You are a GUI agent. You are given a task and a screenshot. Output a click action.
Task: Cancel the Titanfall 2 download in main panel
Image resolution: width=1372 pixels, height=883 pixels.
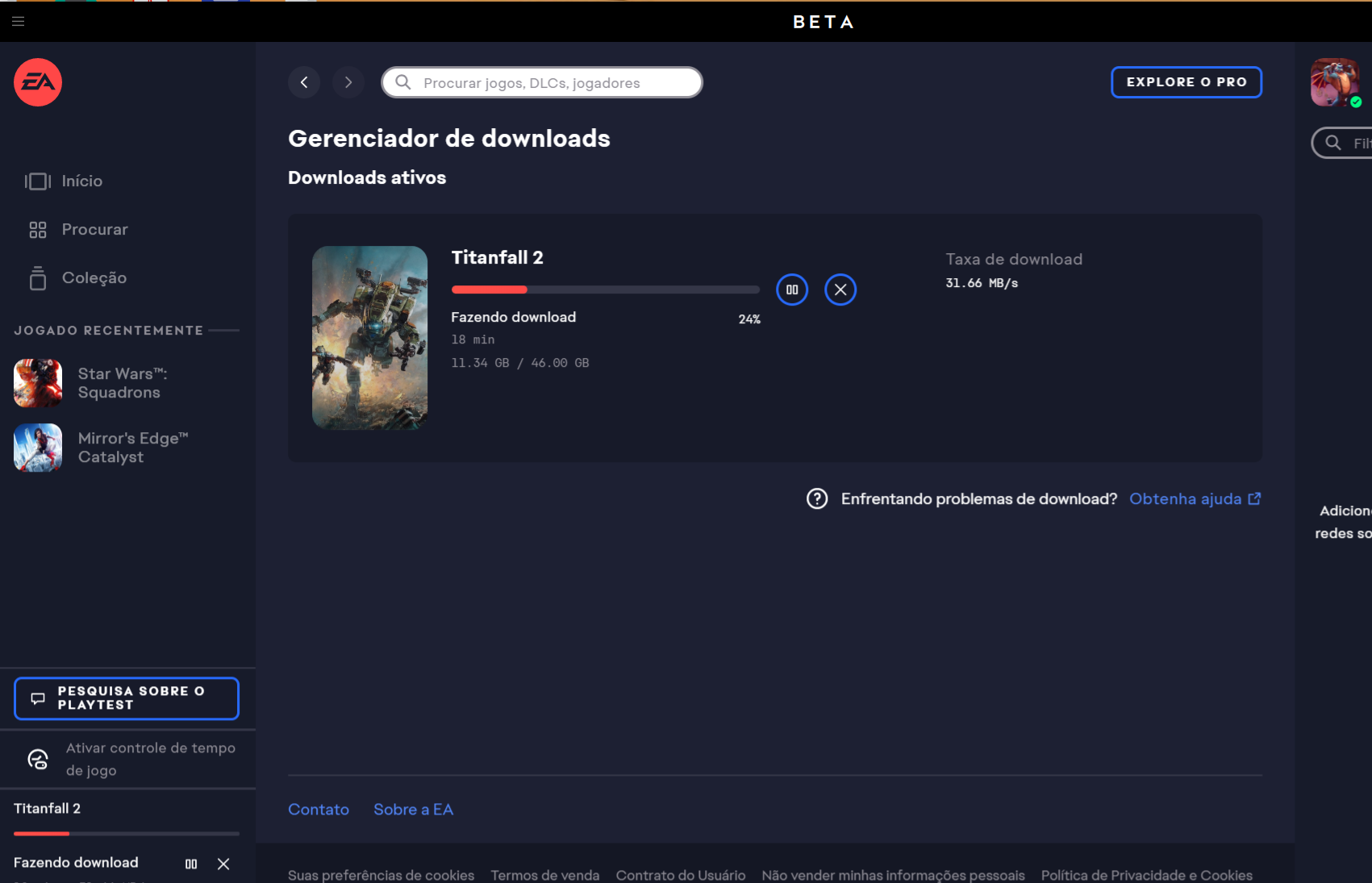point(840,289)
